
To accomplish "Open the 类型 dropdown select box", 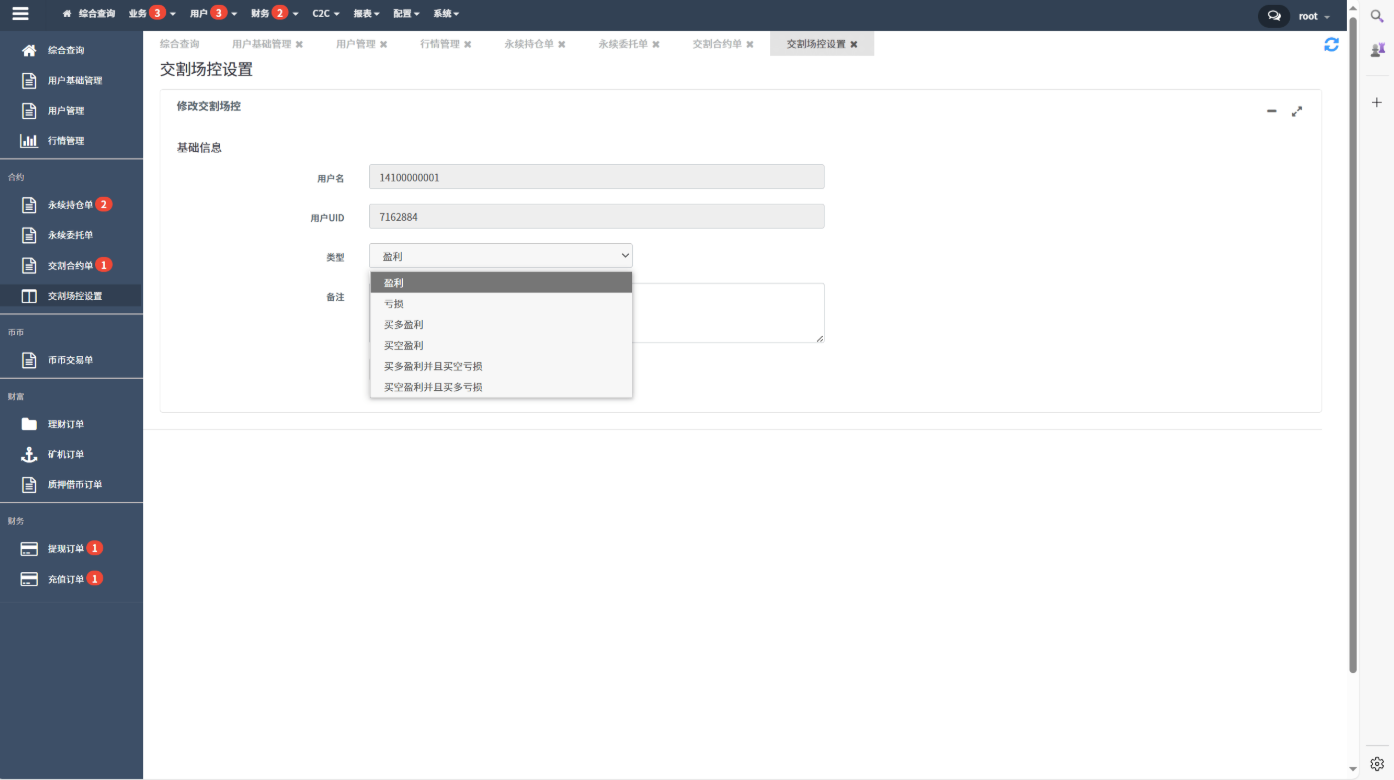I will tap(500, 256).
